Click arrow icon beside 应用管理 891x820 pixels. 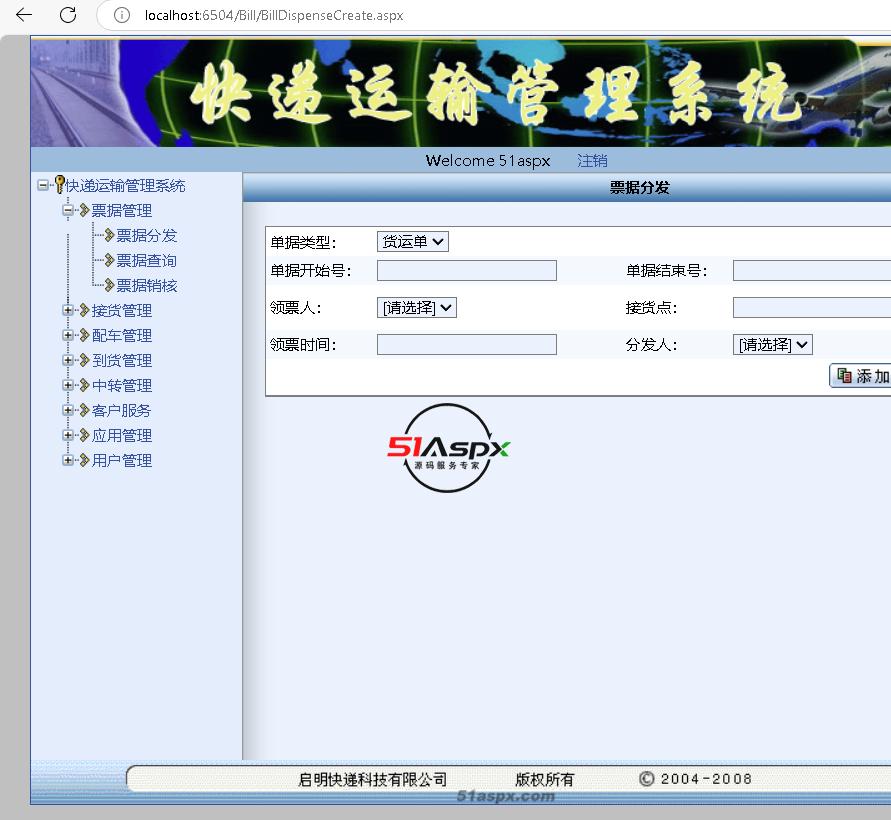(85, 435)
